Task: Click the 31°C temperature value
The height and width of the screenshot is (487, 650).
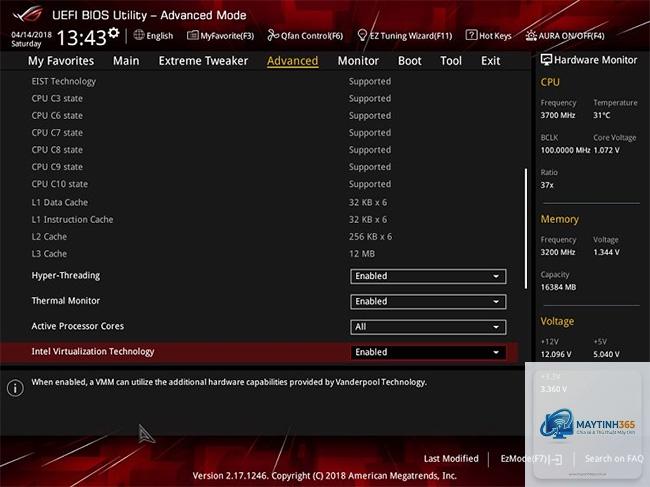Action: pyautogui.click(x=601, y=115)
